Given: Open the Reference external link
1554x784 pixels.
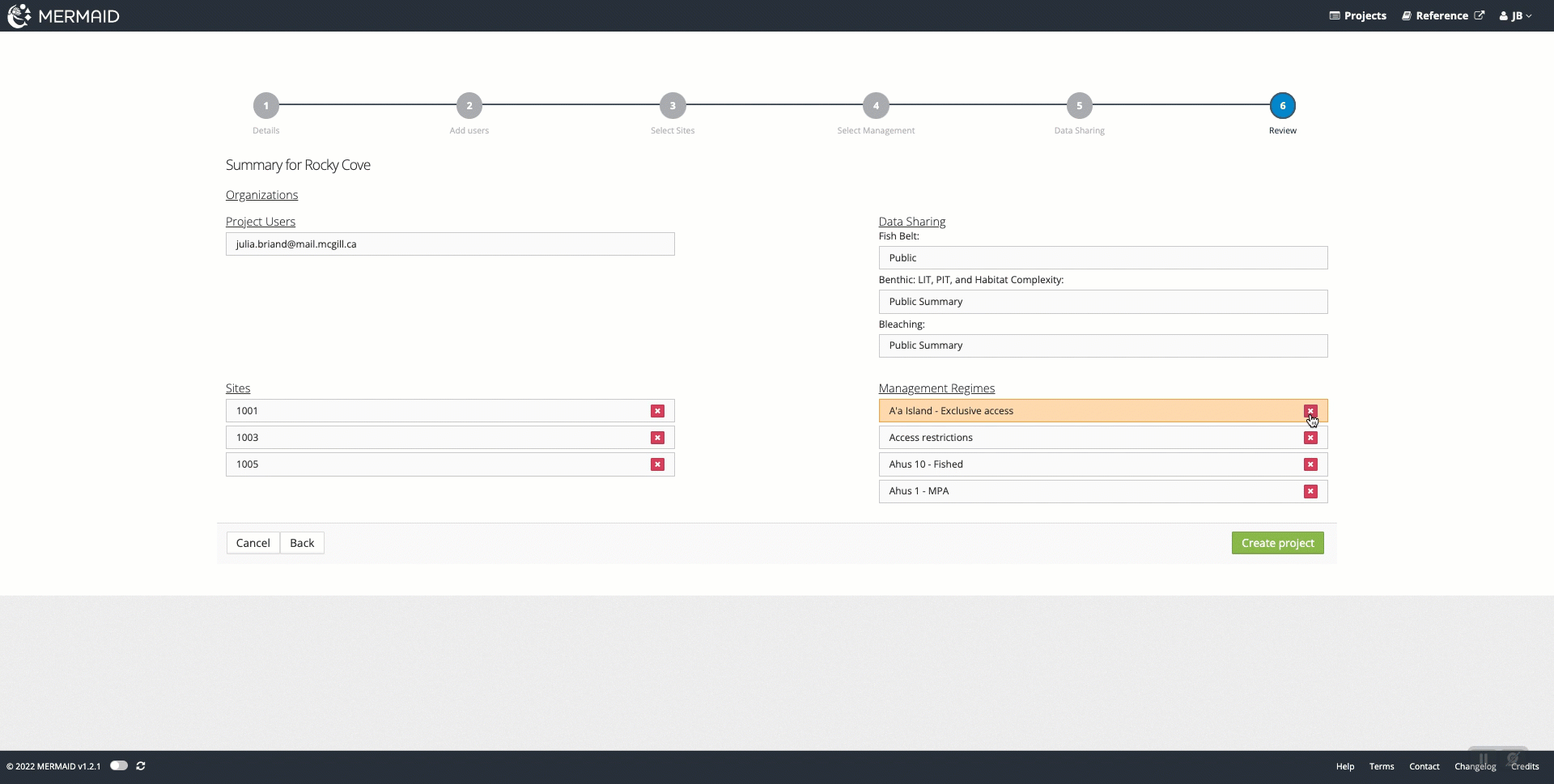Looking at the screenshot, I should [x=1442, y=16].
